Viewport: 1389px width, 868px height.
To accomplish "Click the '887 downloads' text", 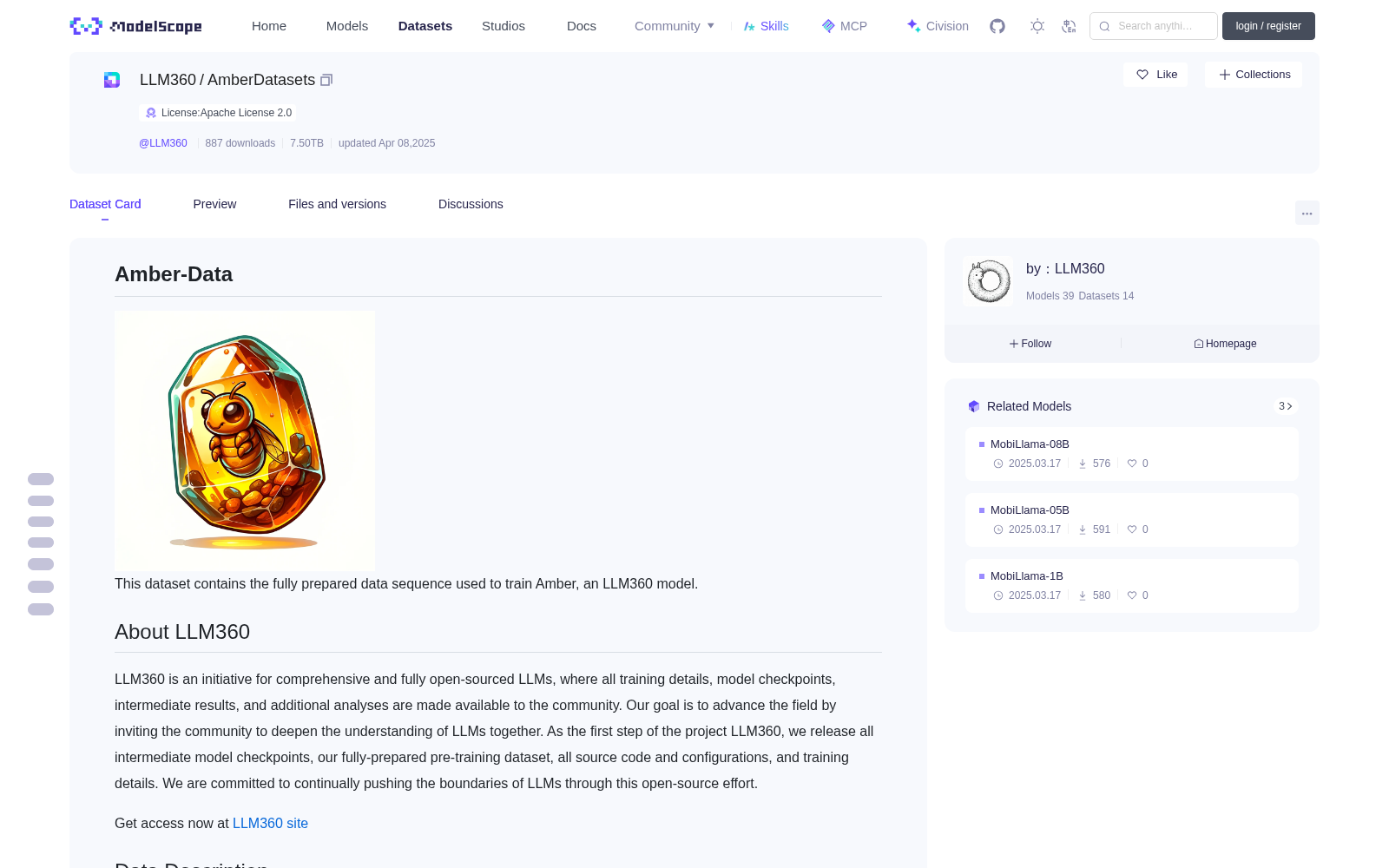I will coord(240,143).
